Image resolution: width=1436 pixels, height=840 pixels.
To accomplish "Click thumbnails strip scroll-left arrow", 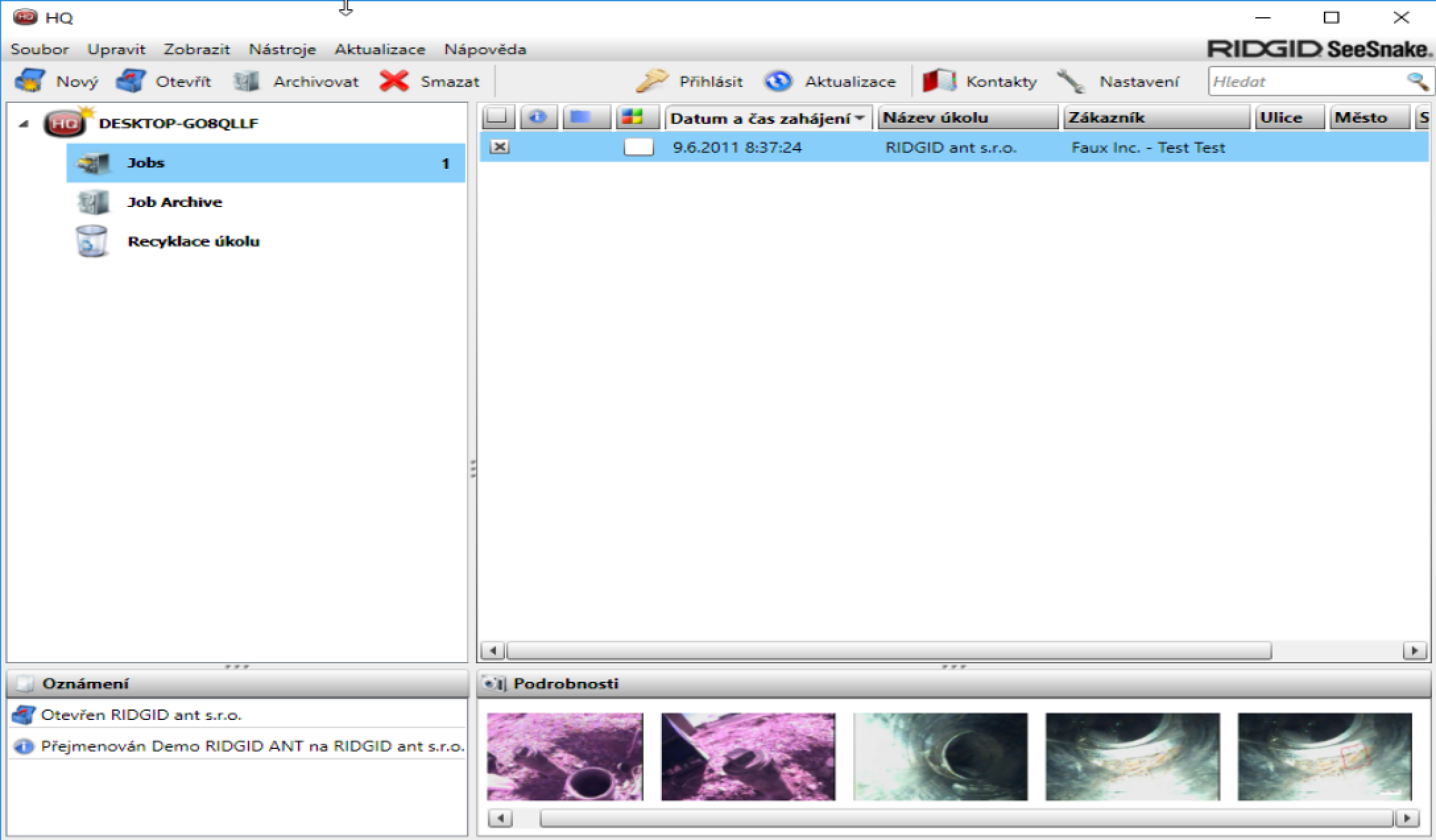I will coord(500,818).
